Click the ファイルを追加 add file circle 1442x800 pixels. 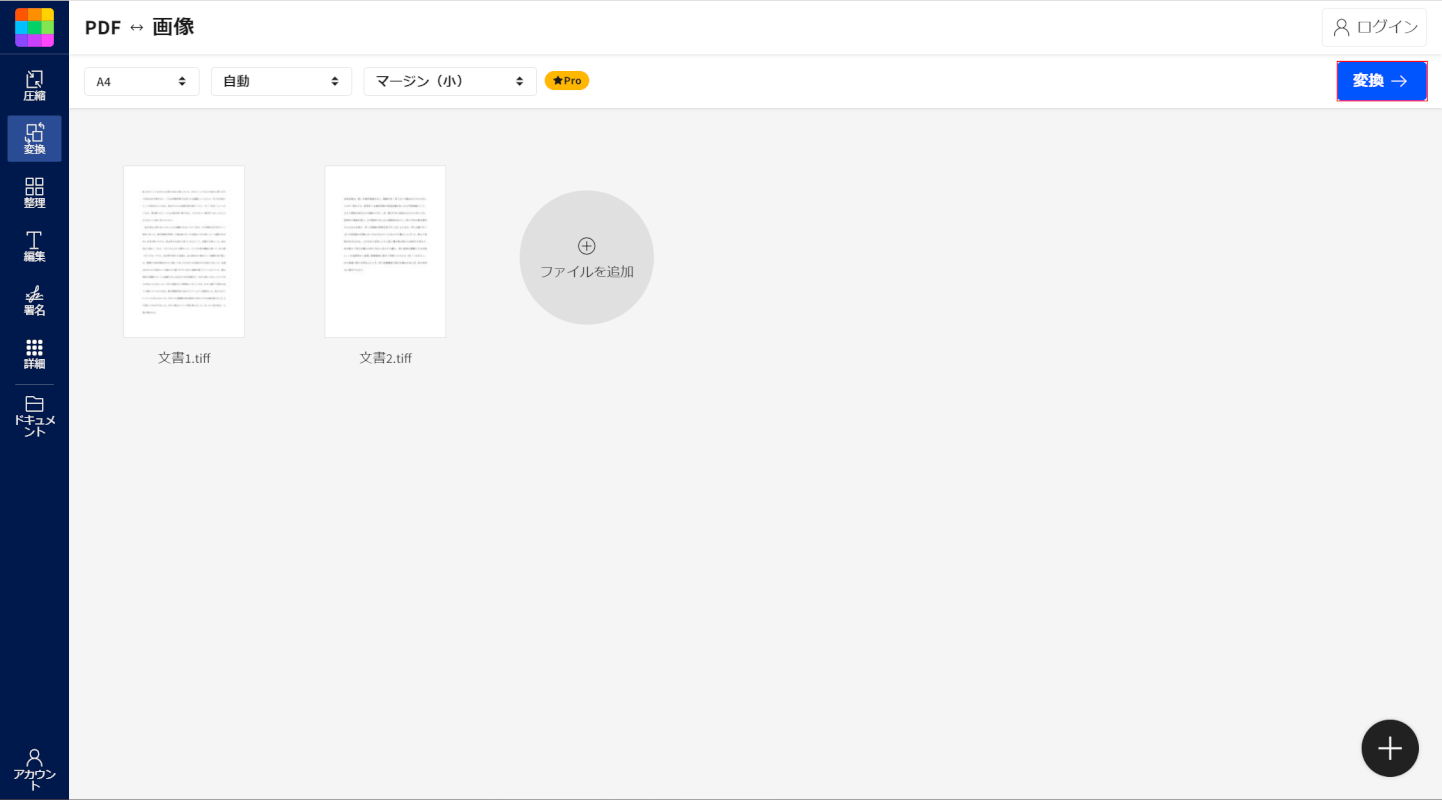[x=587, y=257]
